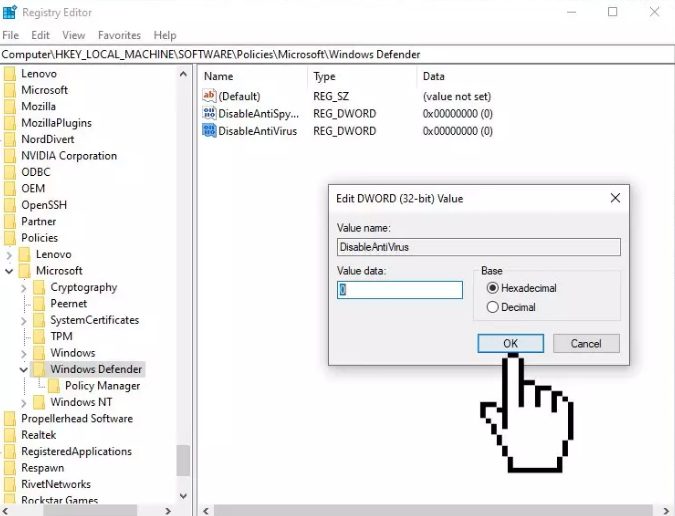
Task: Open the File menu
Action: pyautogui.click(x=10, y=35)
